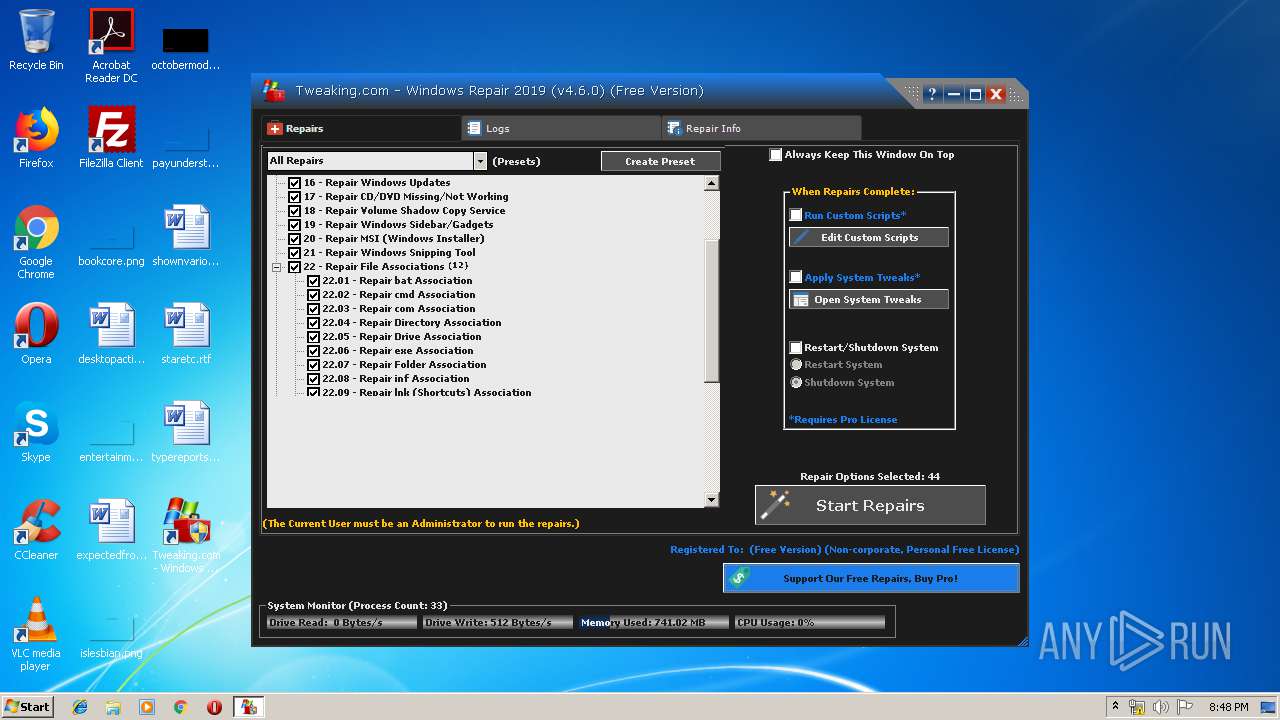Uncheck 21 - Repair Windows Snipping Tool
Screen dimensions: 1280x720
(x=294, y=253)
